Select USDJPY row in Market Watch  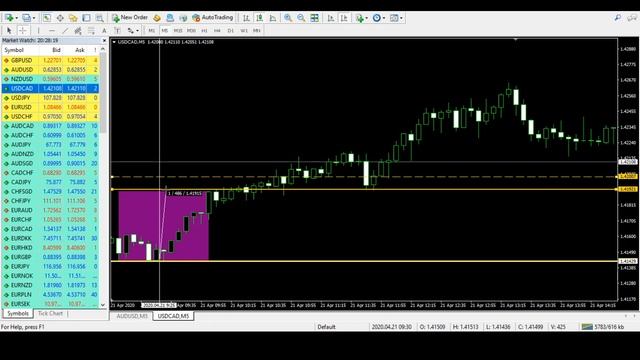[50, 98]
